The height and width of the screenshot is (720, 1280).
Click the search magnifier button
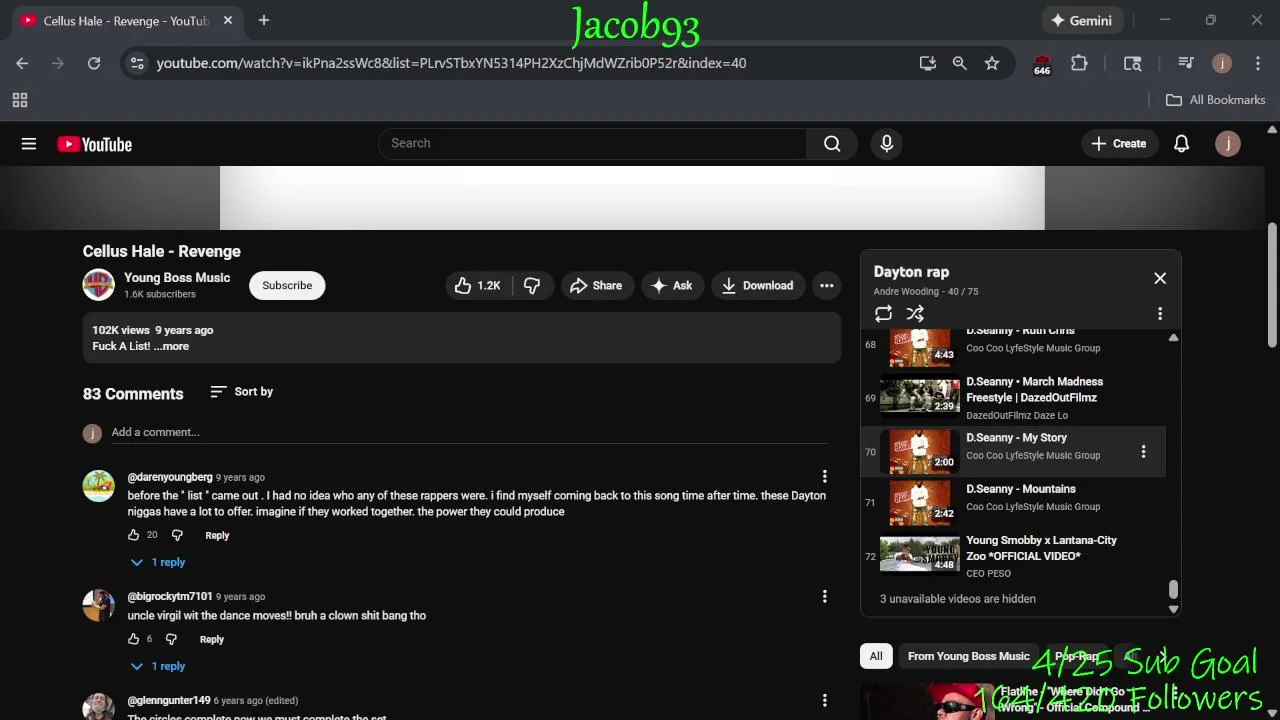(832, 143)
